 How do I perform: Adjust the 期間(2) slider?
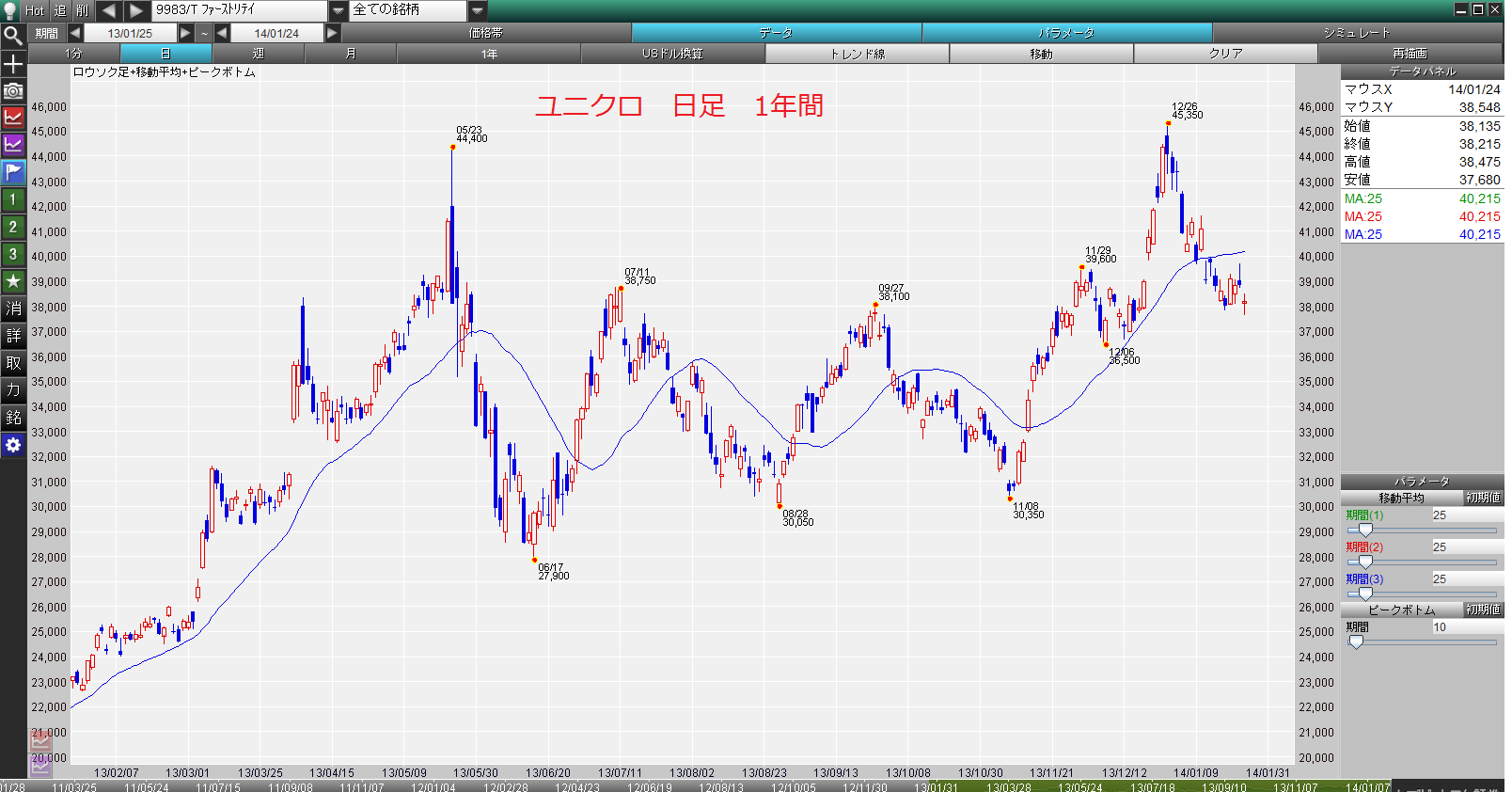1365,562
